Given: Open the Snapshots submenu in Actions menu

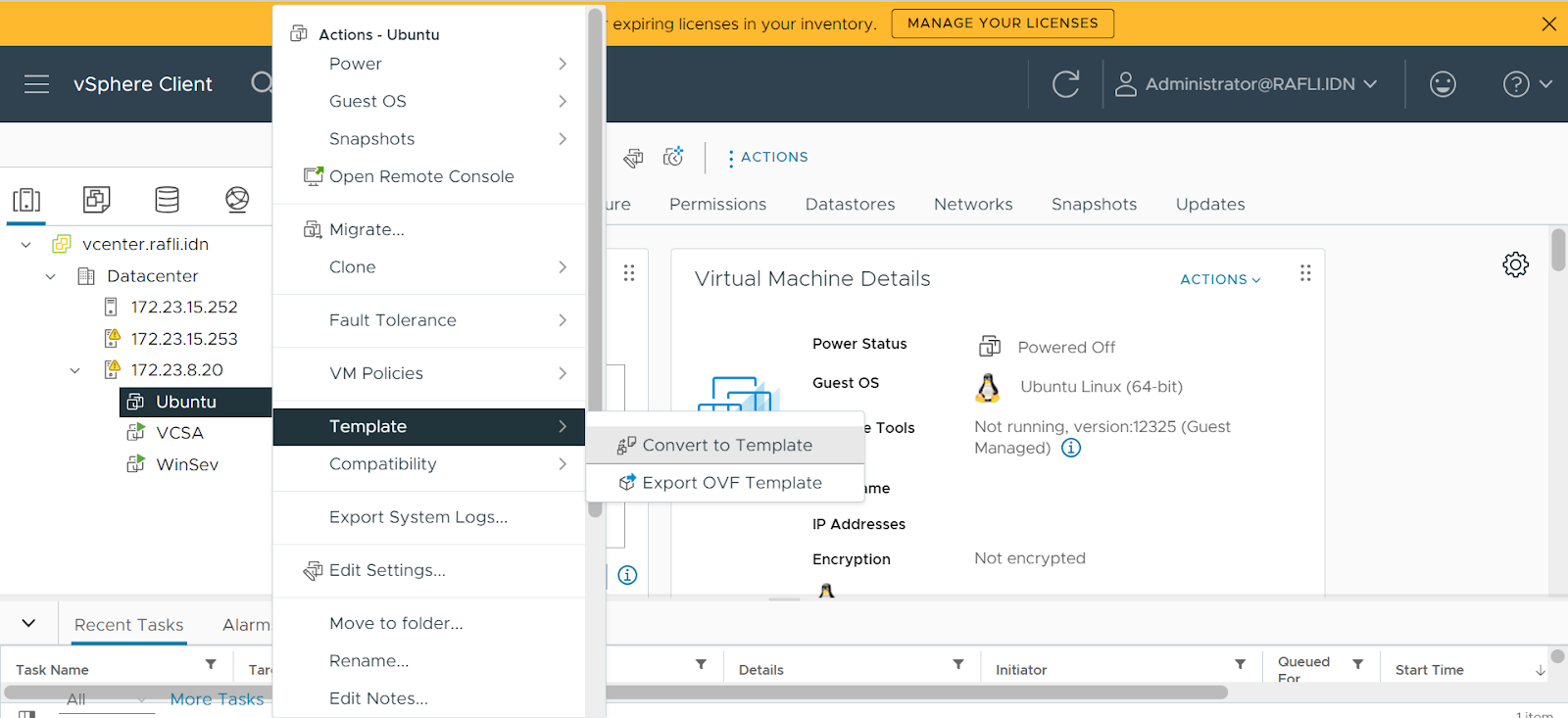Looking at the screenshot, I should 429,139.
